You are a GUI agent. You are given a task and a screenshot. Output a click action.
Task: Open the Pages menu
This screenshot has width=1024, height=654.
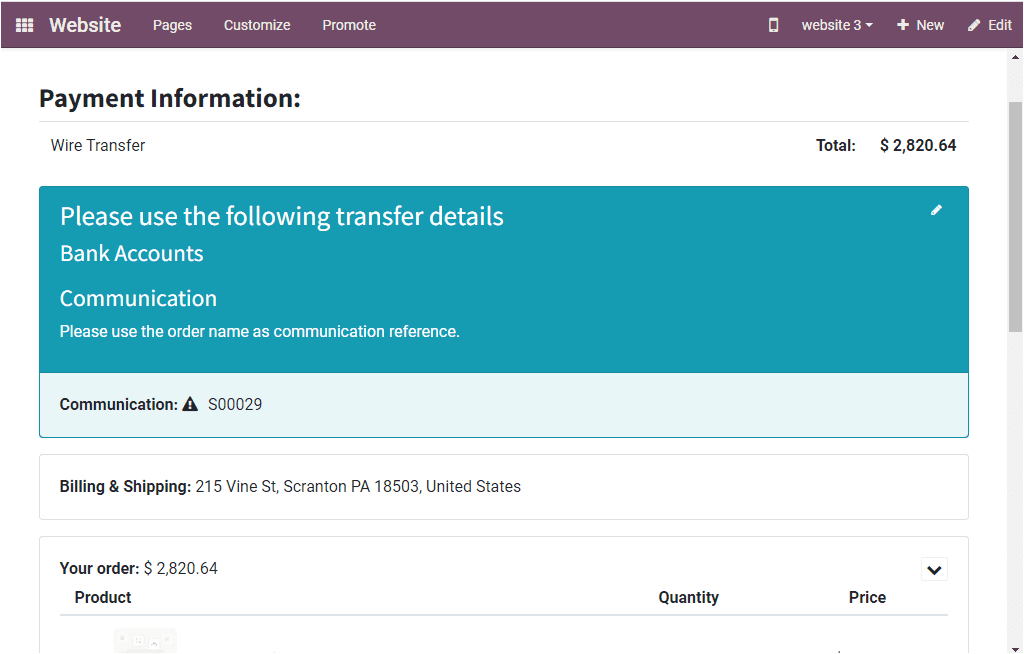coord(172,24)
